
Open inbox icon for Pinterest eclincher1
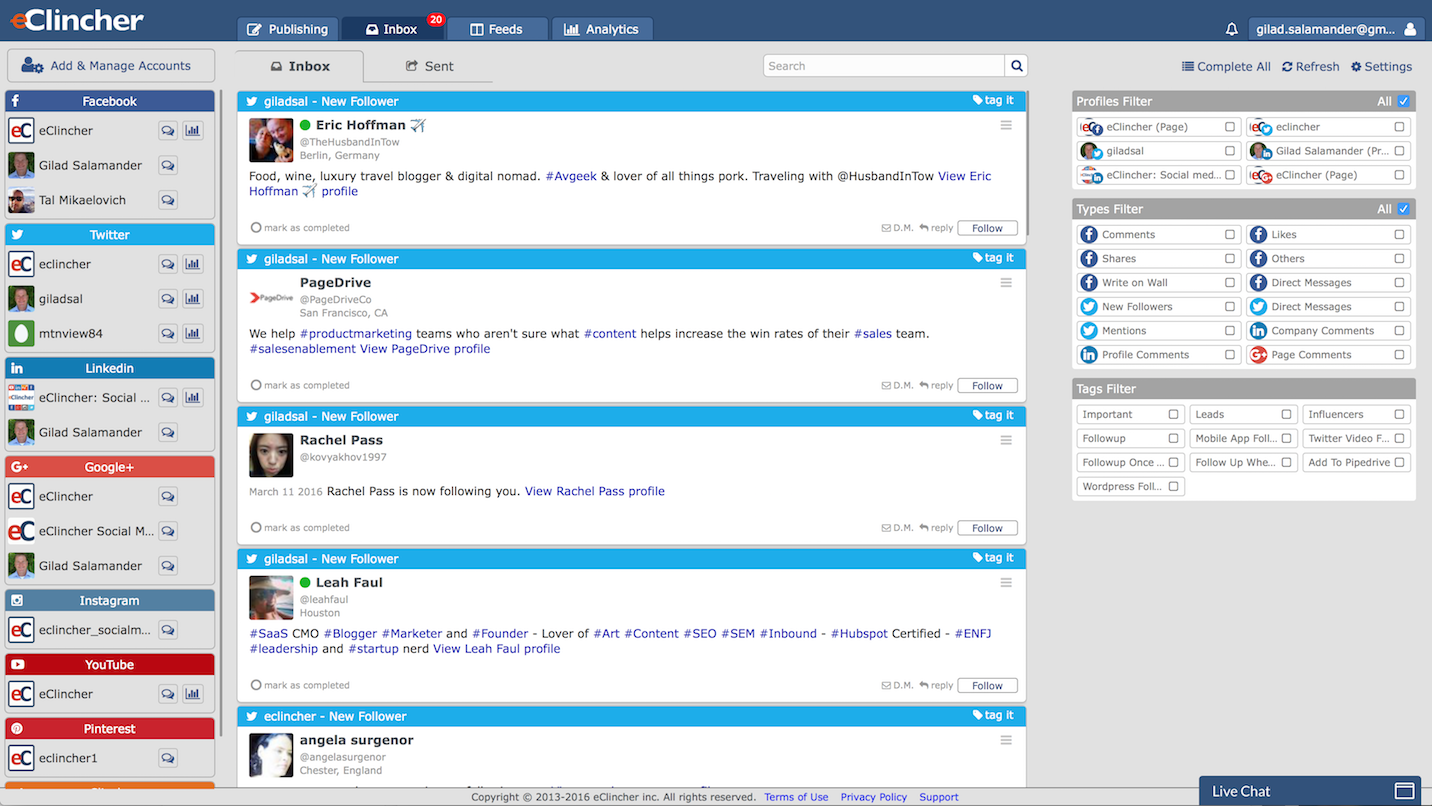[168, 758]
